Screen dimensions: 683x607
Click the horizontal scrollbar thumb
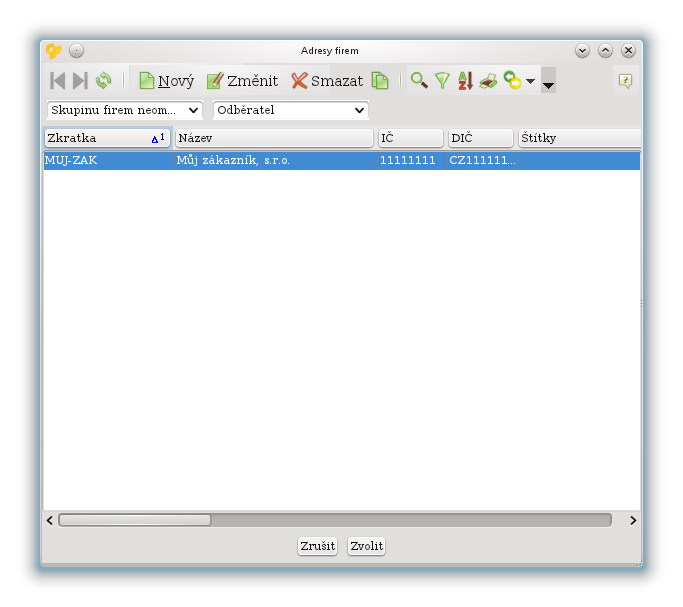pyautogui.click(x=135, y=520)
